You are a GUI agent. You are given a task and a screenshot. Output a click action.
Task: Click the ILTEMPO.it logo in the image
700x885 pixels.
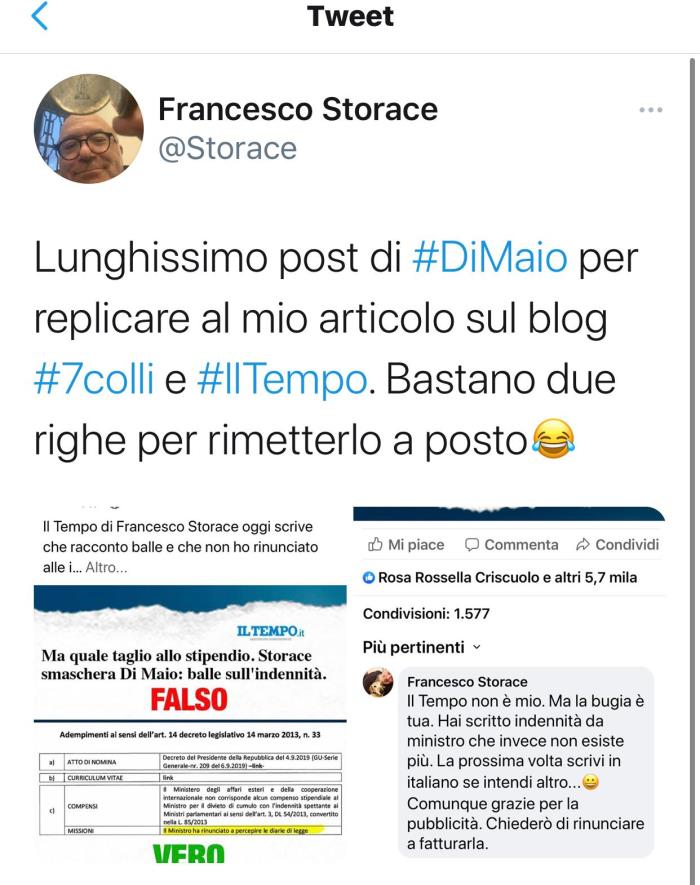tap(270, 631)
